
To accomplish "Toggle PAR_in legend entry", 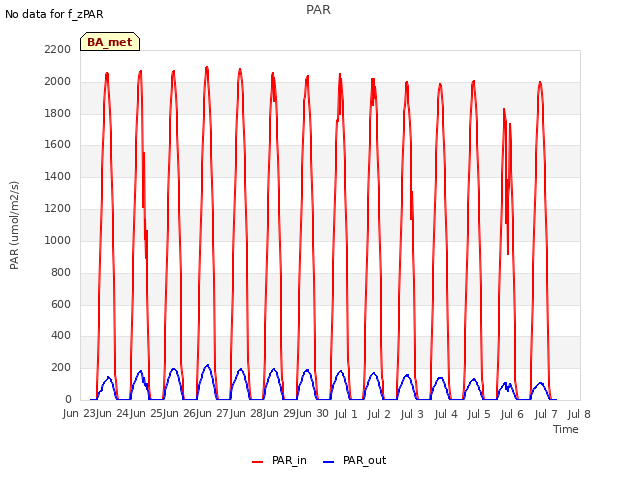I will coord(279,460).
